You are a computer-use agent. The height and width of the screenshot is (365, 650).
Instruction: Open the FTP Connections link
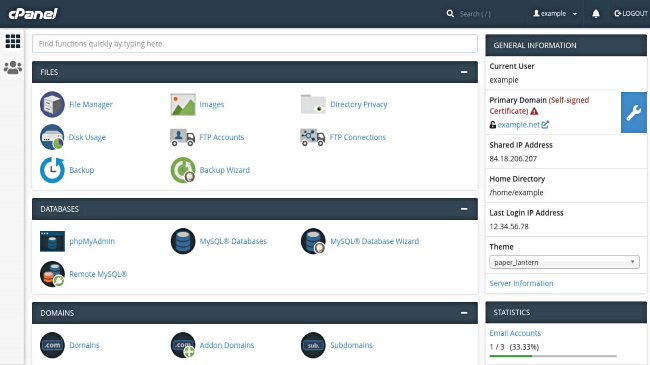[358, 137]
